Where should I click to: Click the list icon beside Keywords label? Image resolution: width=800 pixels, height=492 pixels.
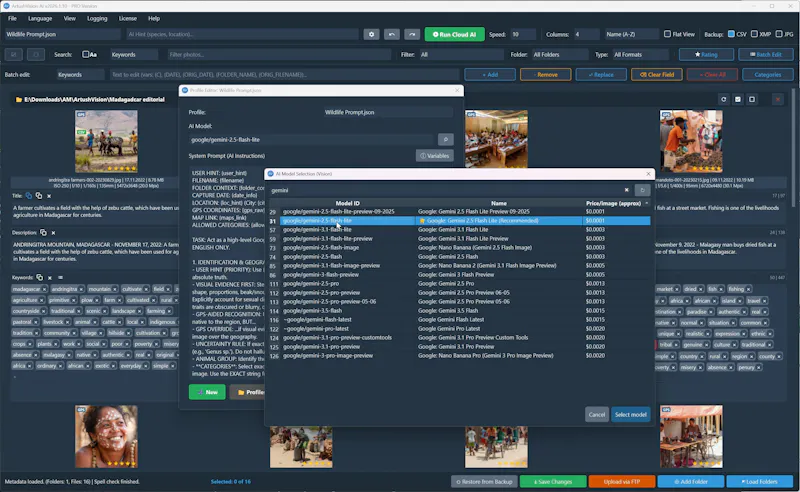[x=60, y=278]
